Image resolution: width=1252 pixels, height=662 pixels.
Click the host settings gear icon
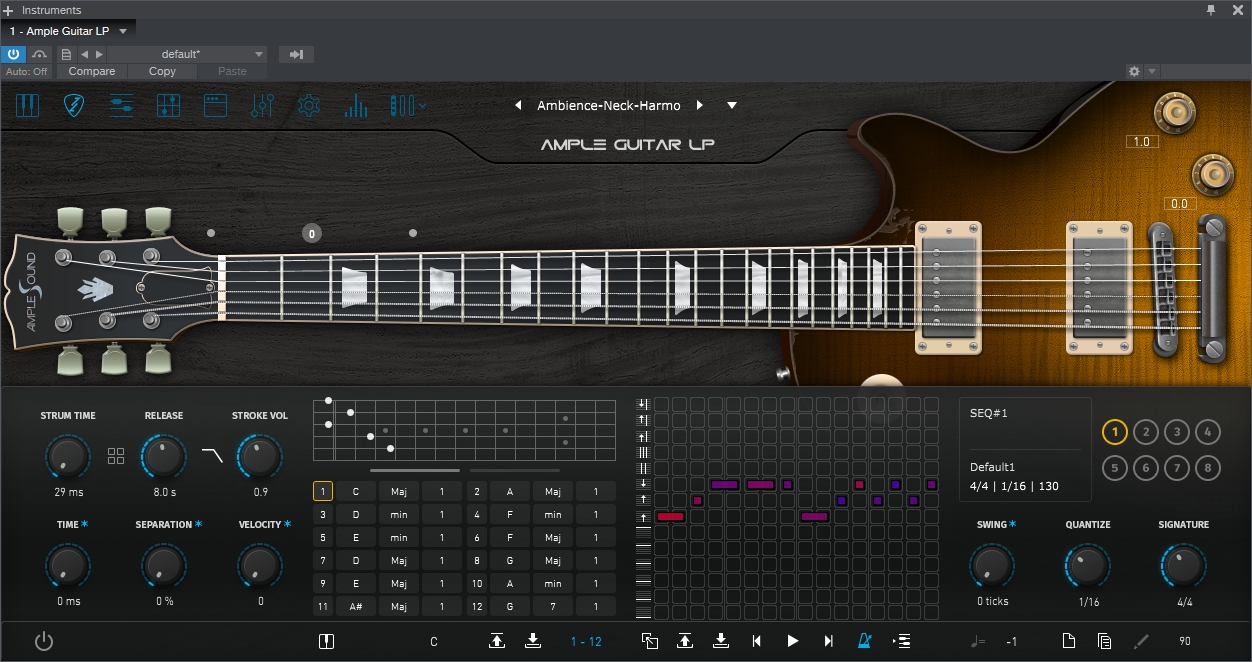(x=1133, y=71)
